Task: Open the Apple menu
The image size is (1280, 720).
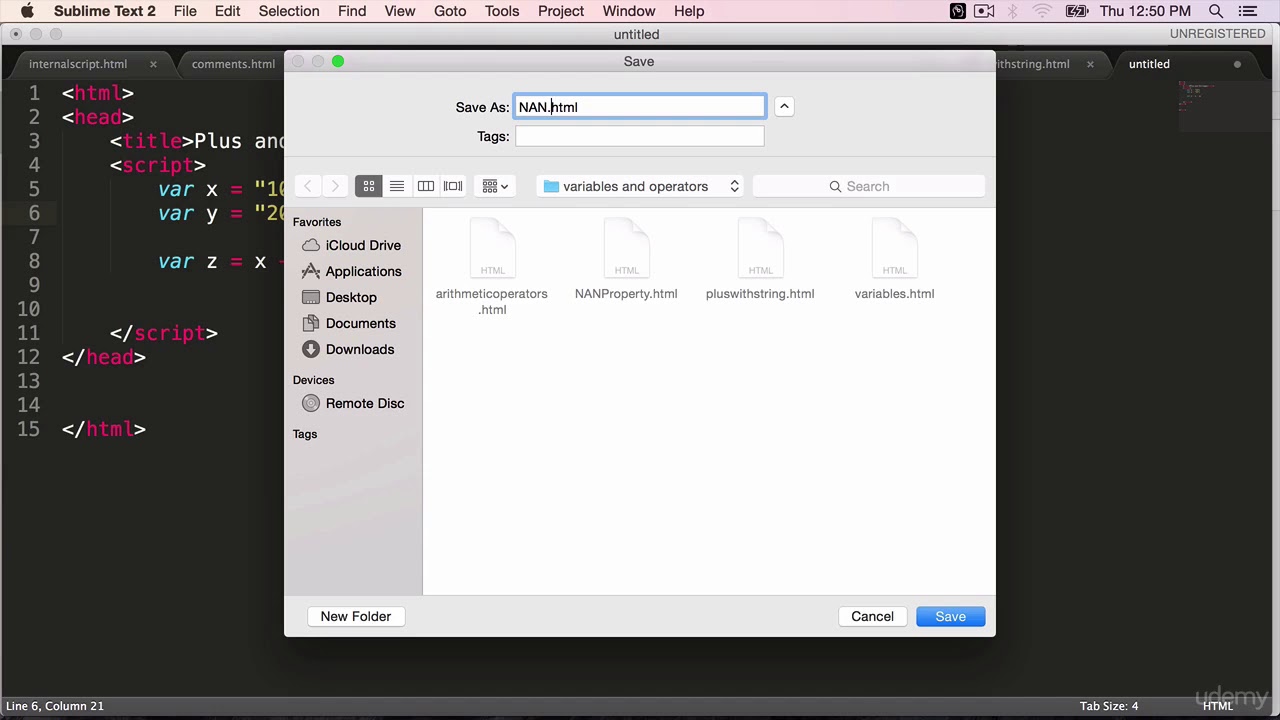Action: (x=27, y=11)
